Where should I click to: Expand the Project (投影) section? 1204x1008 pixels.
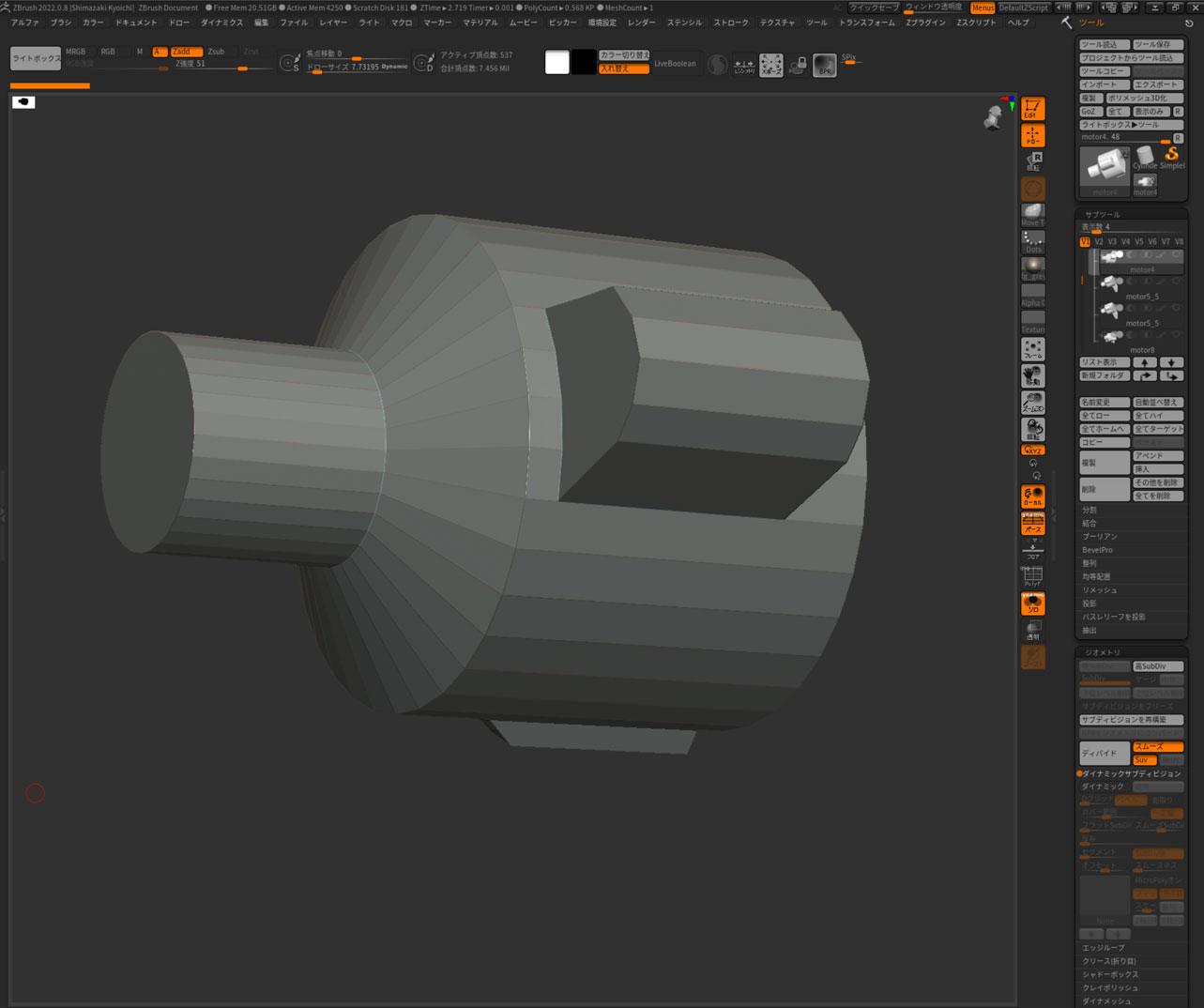[1132, 603]
